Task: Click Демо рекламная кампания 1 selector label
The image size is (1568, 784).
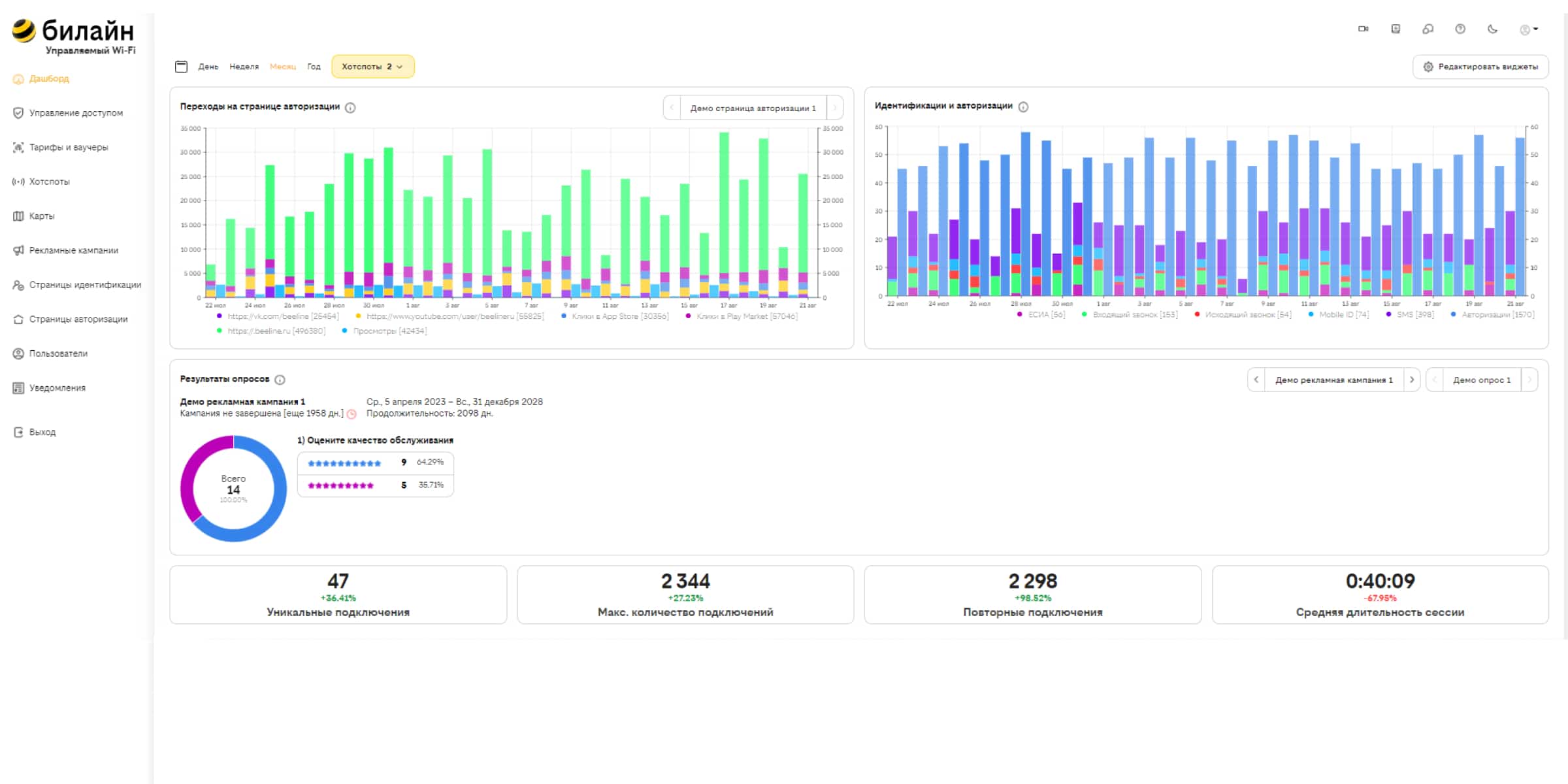Action: pyautogui.click(x=1334, y=380)
